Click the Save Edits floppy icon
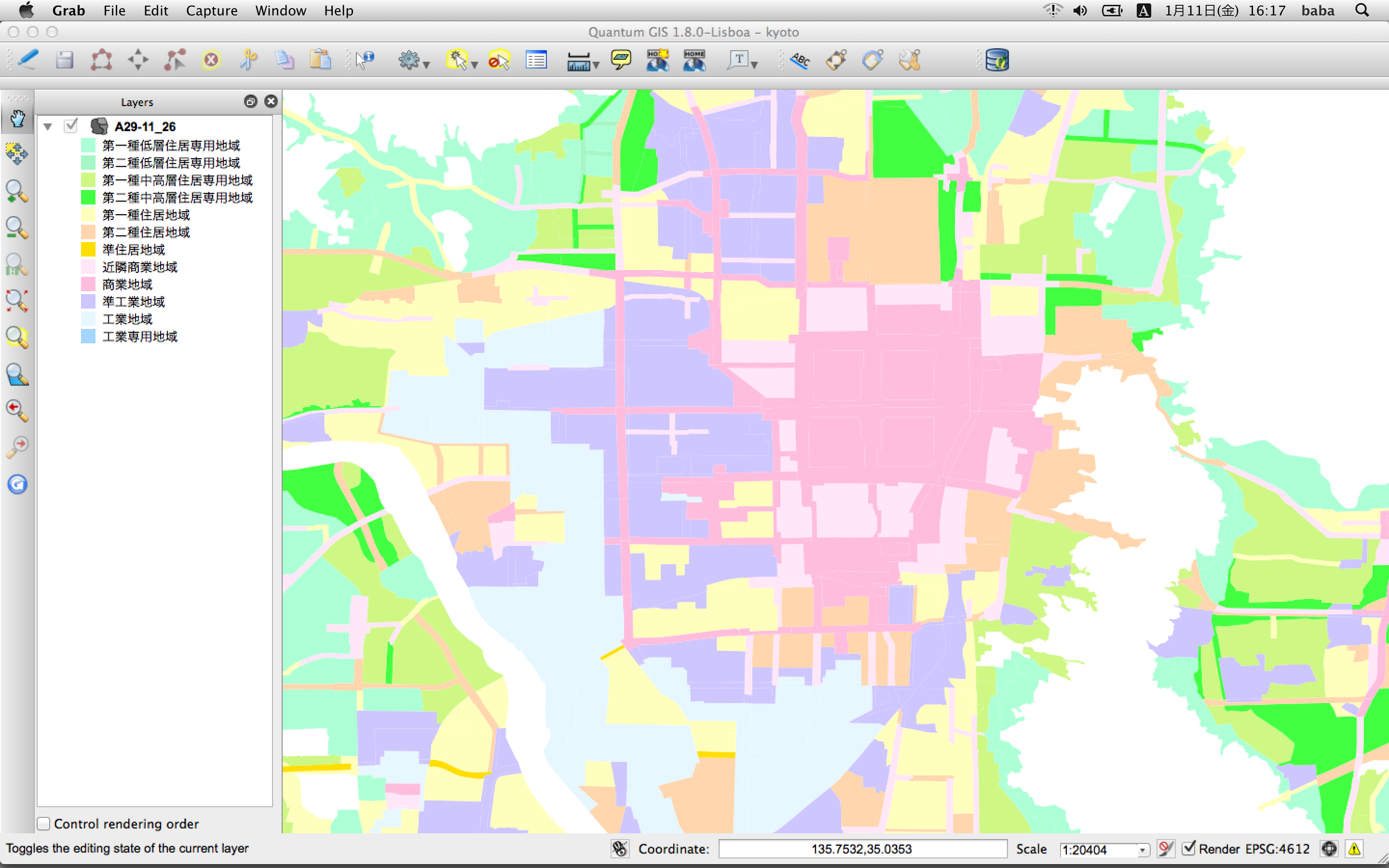1389x868 pixels. 64,60
